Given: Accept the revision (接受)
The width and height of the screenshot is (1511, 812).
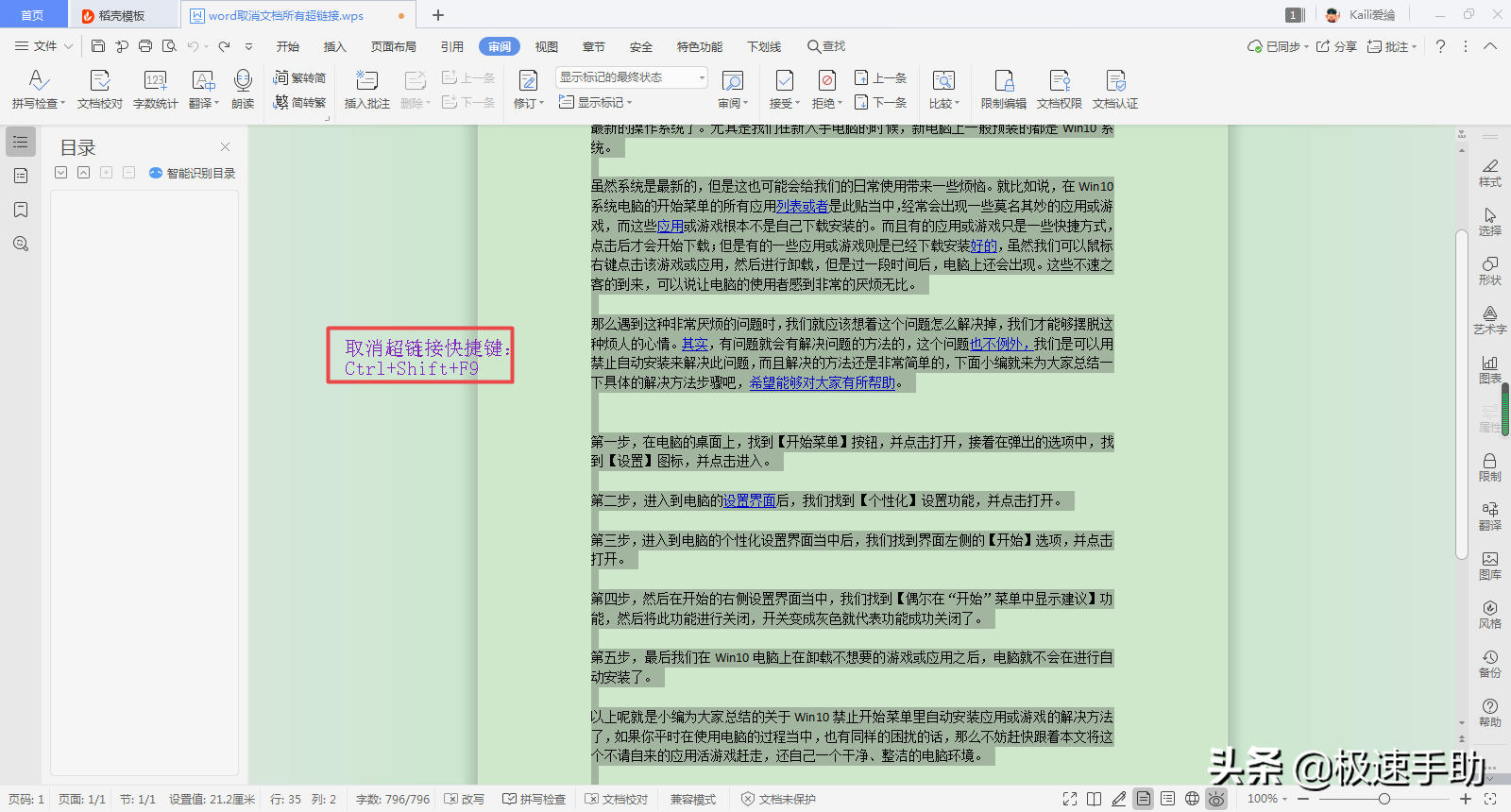Looking at the screenshot, I should pyautogui.click(x=784, y=90).
